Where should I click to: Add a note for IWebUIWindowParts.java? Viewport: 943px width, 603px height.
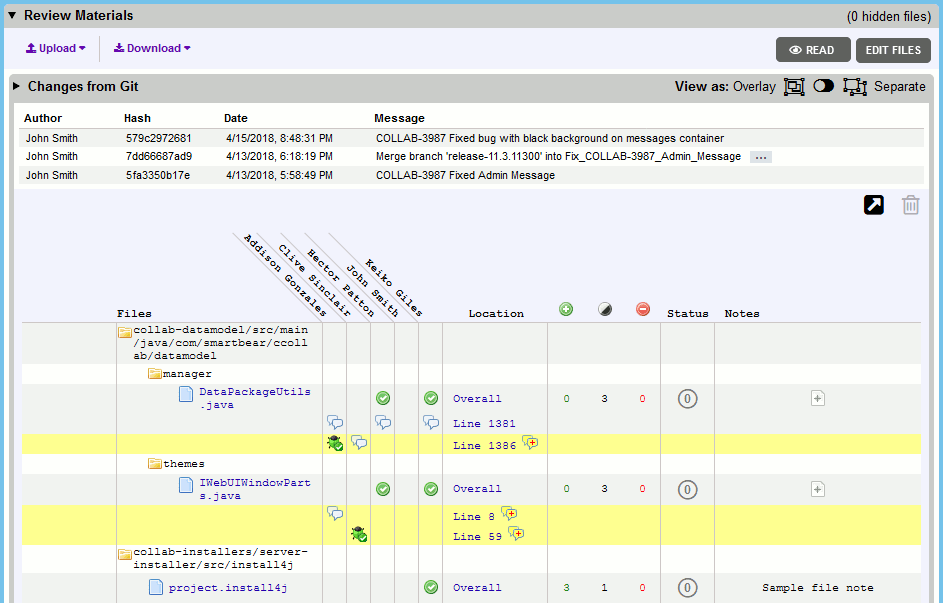[817, 489]
